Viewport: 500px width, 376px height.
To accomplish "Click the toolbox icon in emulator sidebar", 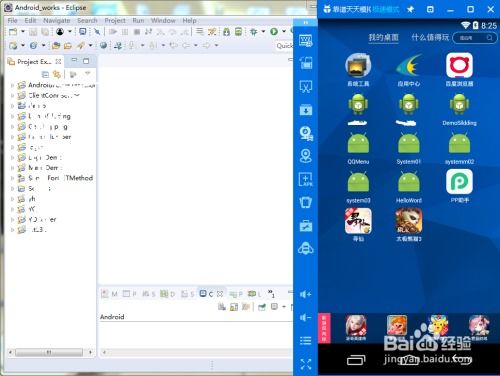I will tap(306, 226).
